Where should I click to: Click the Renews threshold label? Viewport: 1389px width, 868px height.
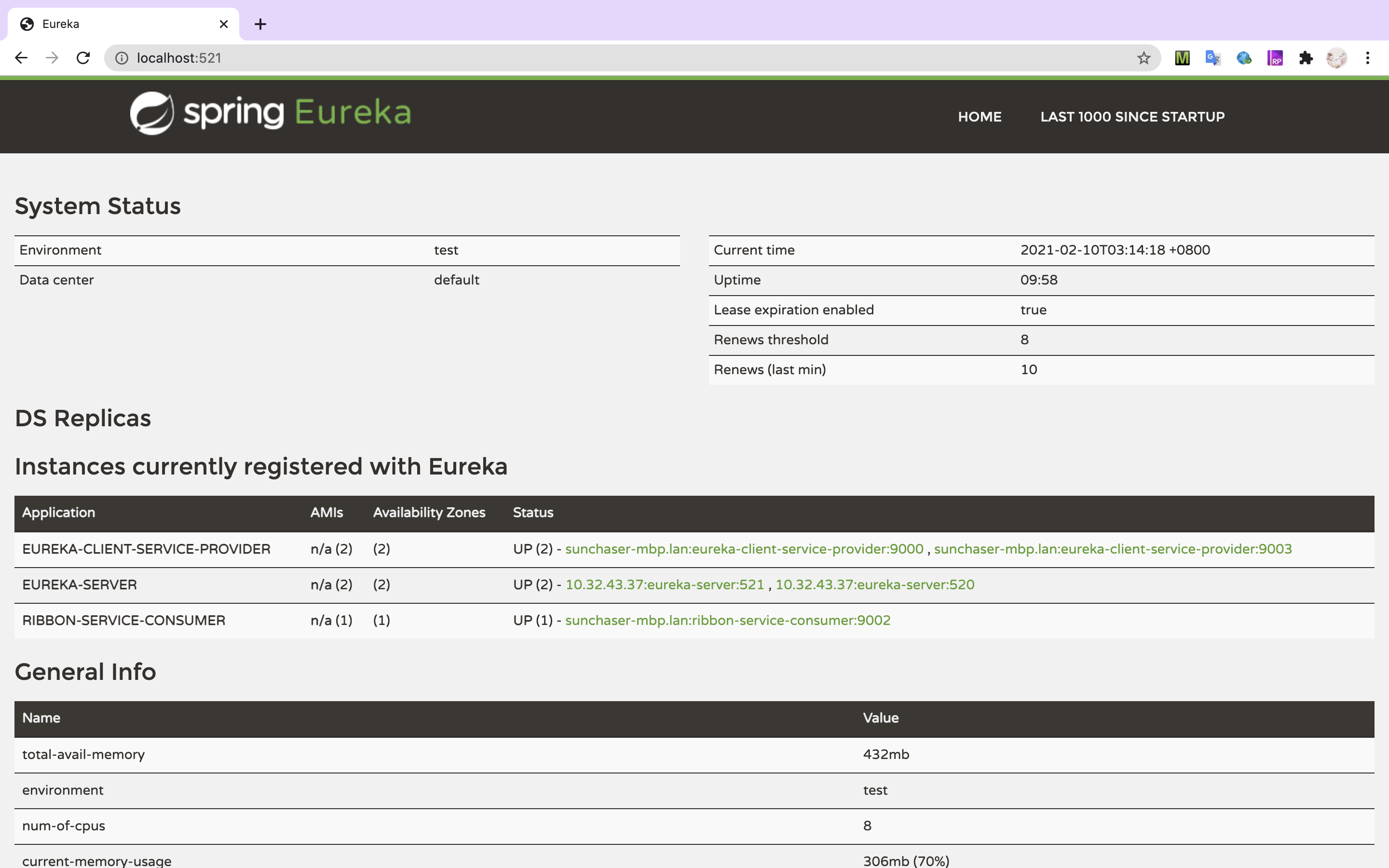771,339
